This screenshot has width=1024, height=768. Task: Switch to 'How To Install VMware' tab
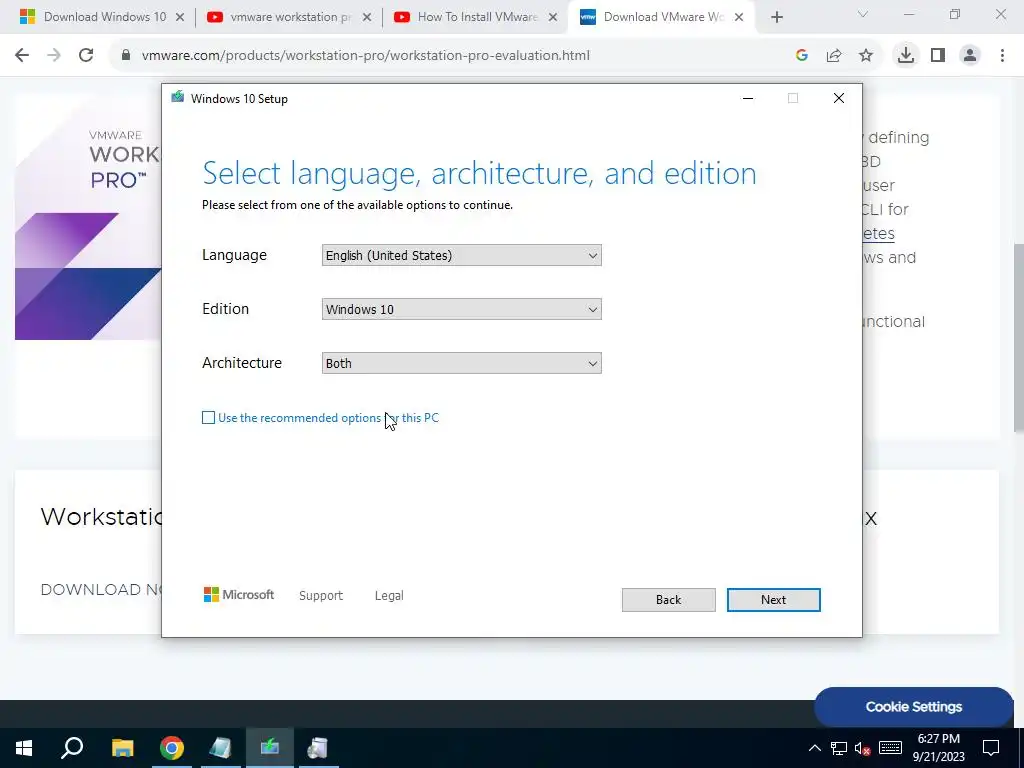click(475, 17)
